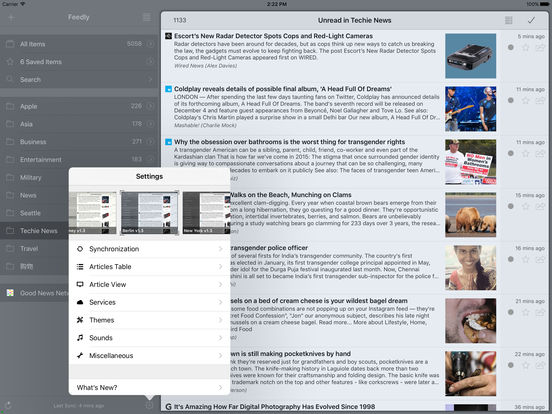Toggle unread dot on transgender rights article

[511, 153]
